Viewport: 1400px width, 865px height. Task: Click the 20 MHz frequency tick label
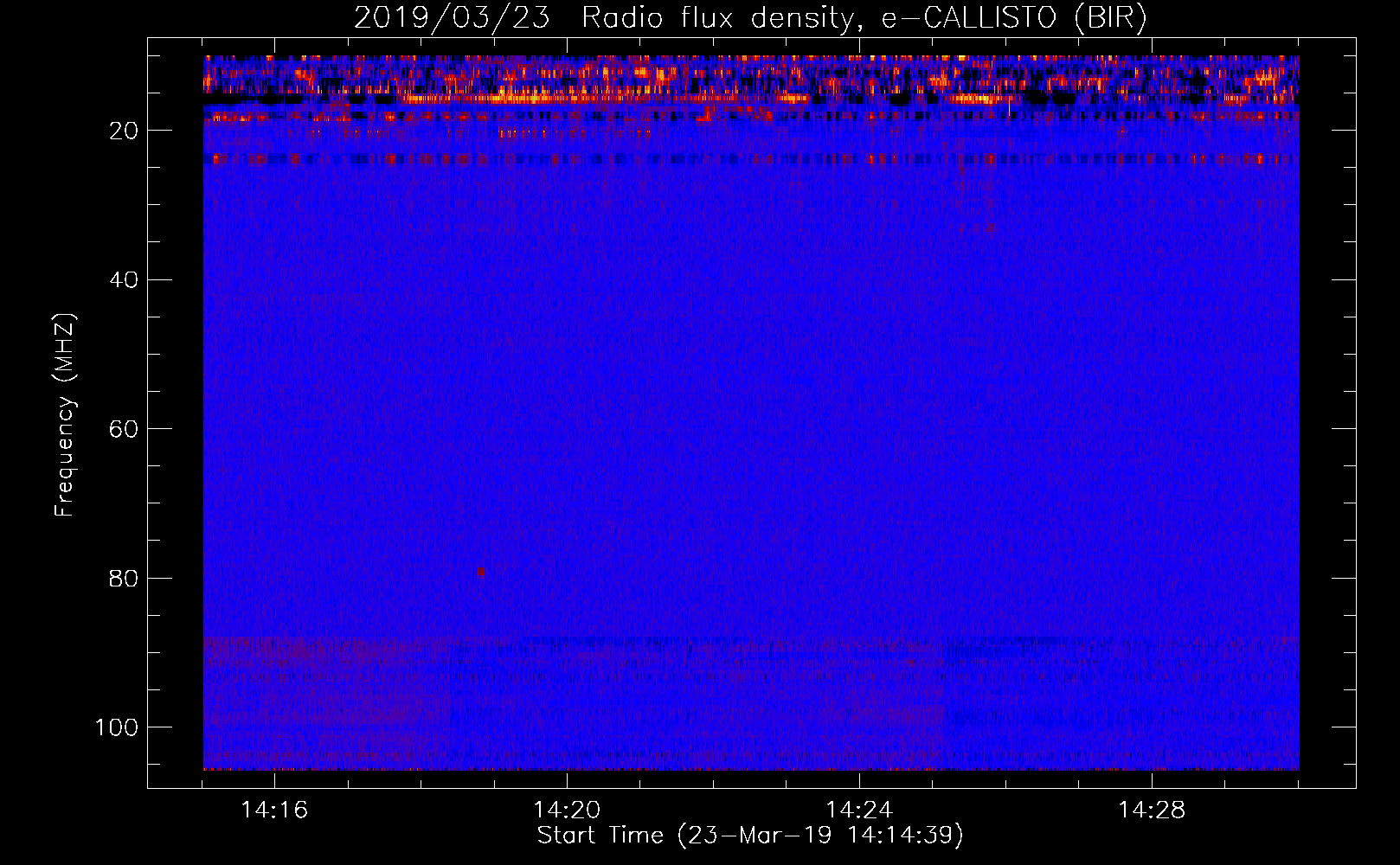pos(124,131)
